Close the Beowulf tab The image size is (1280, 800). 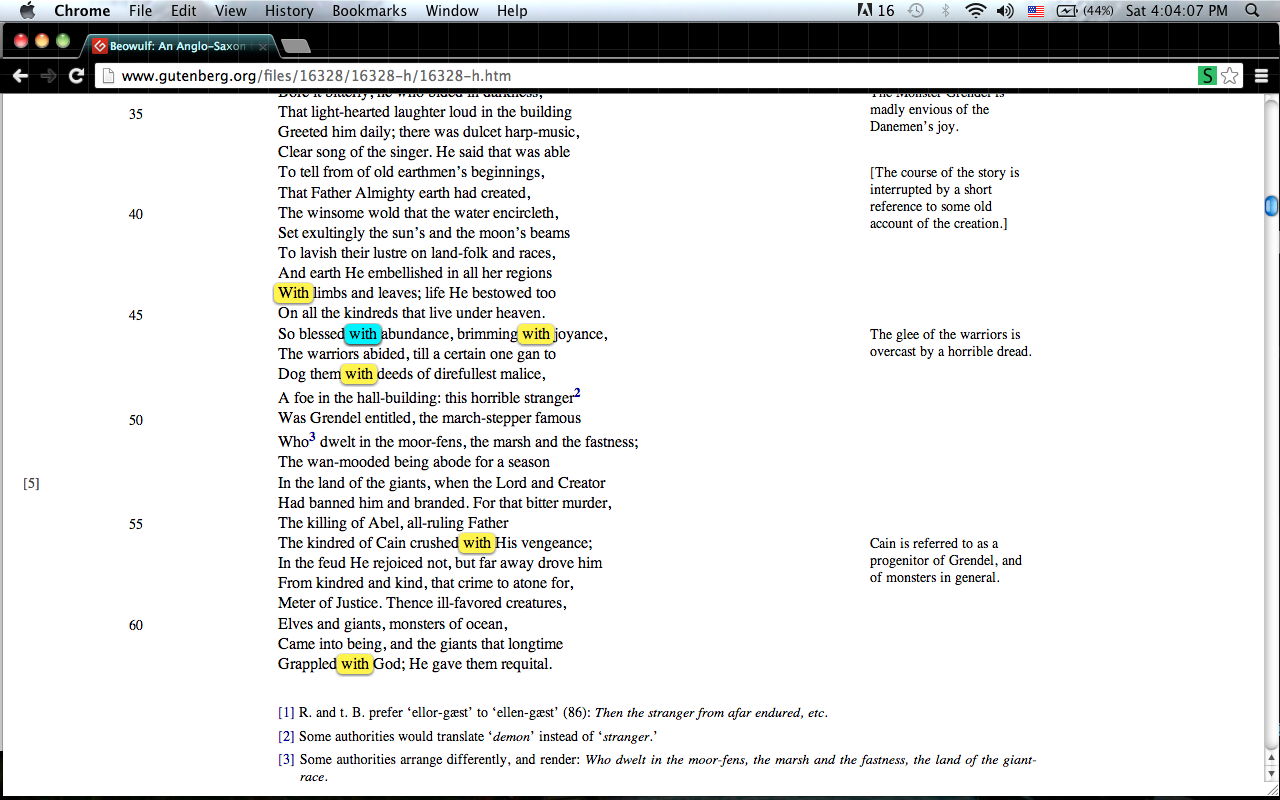pos(263,46)
